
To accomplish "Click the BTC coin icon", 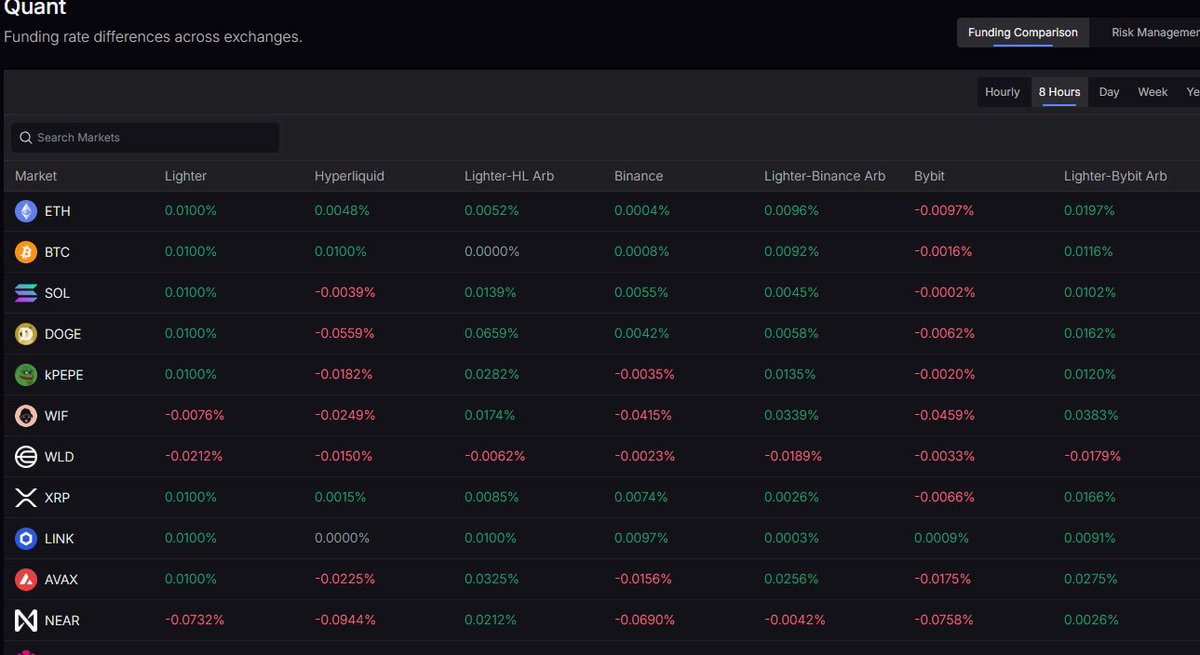I will coord(26,252).
